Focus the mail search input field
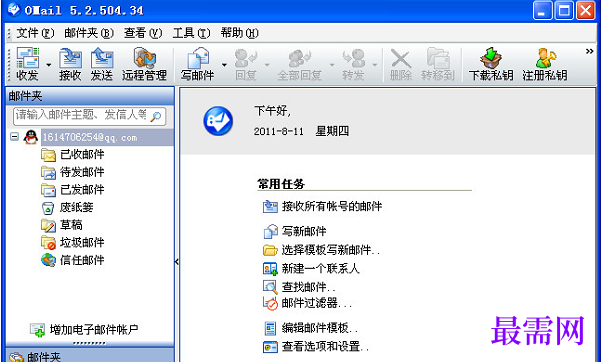Viewport: 603px width, 362px height. coord(82,115)
